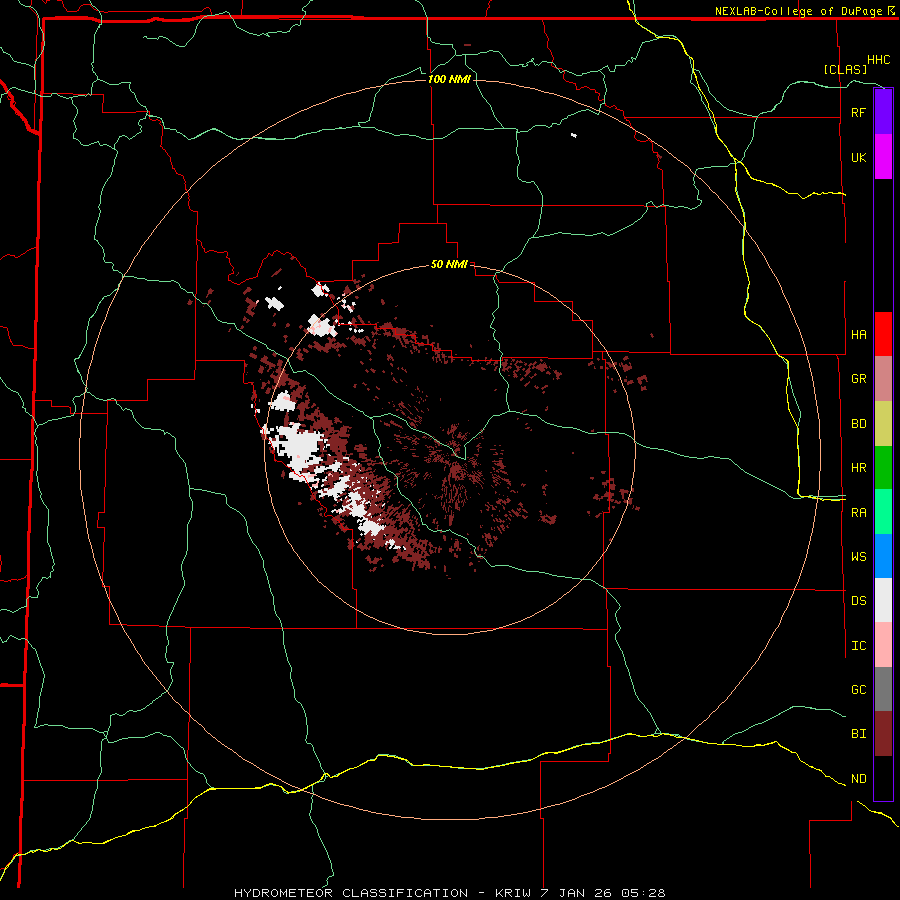900x900 pixels.
Task: Click the HR green legend swatch
Action: click(883, 468)
